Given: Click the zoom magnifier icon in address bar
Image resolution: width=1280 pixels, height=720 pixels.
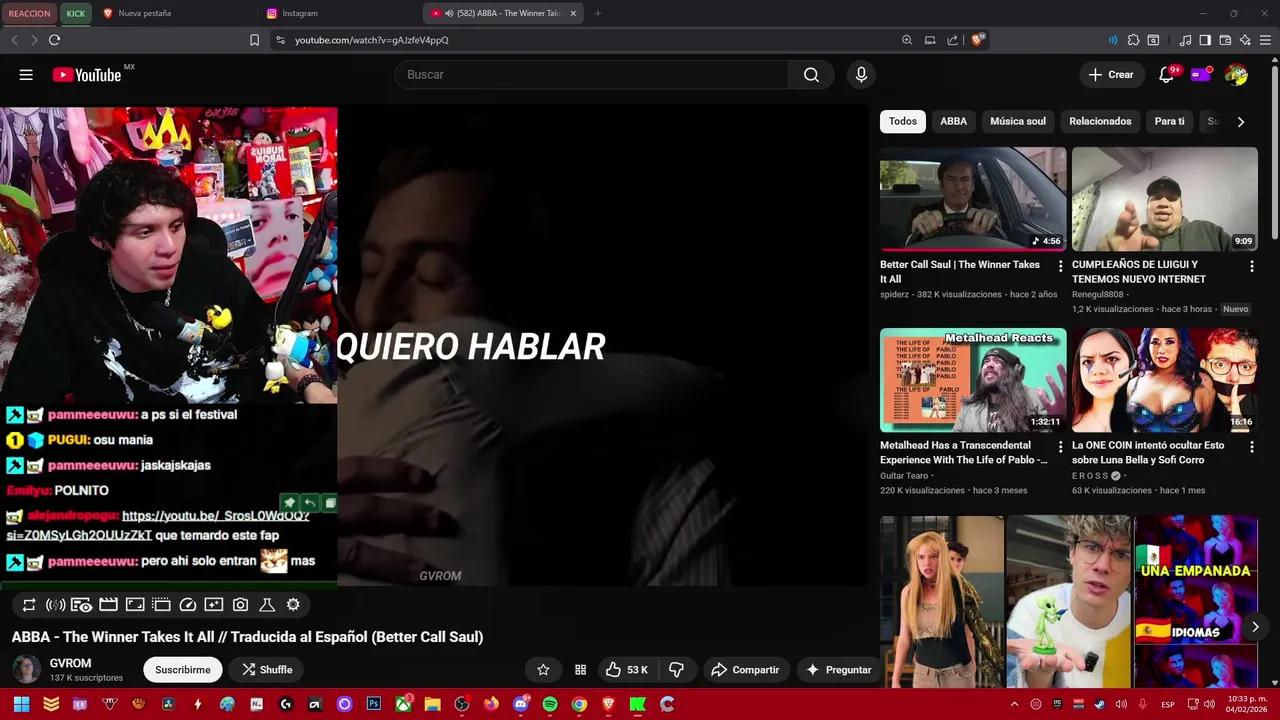Looking at the screenshot, I should pos(907,40).
